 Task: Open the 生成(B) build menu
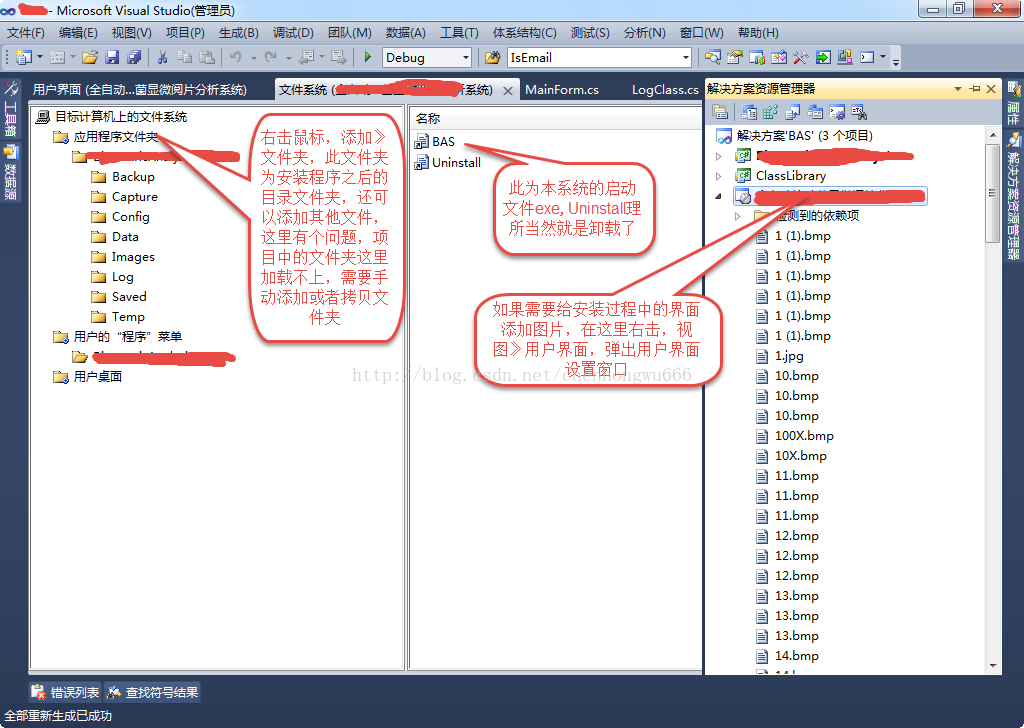click(x=238, y=33)
